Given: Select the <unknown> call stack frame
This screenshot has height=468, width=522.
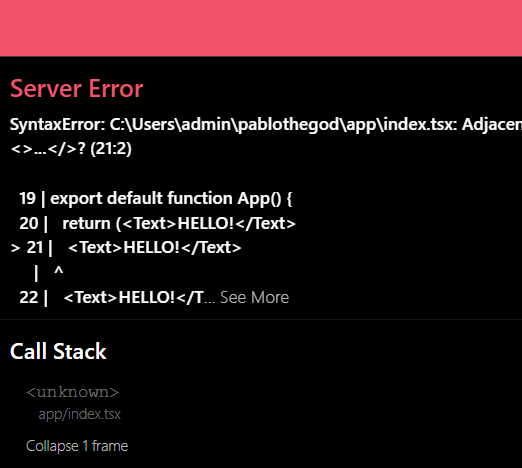Looking at the screenshot, I should (x=73, y=392).
